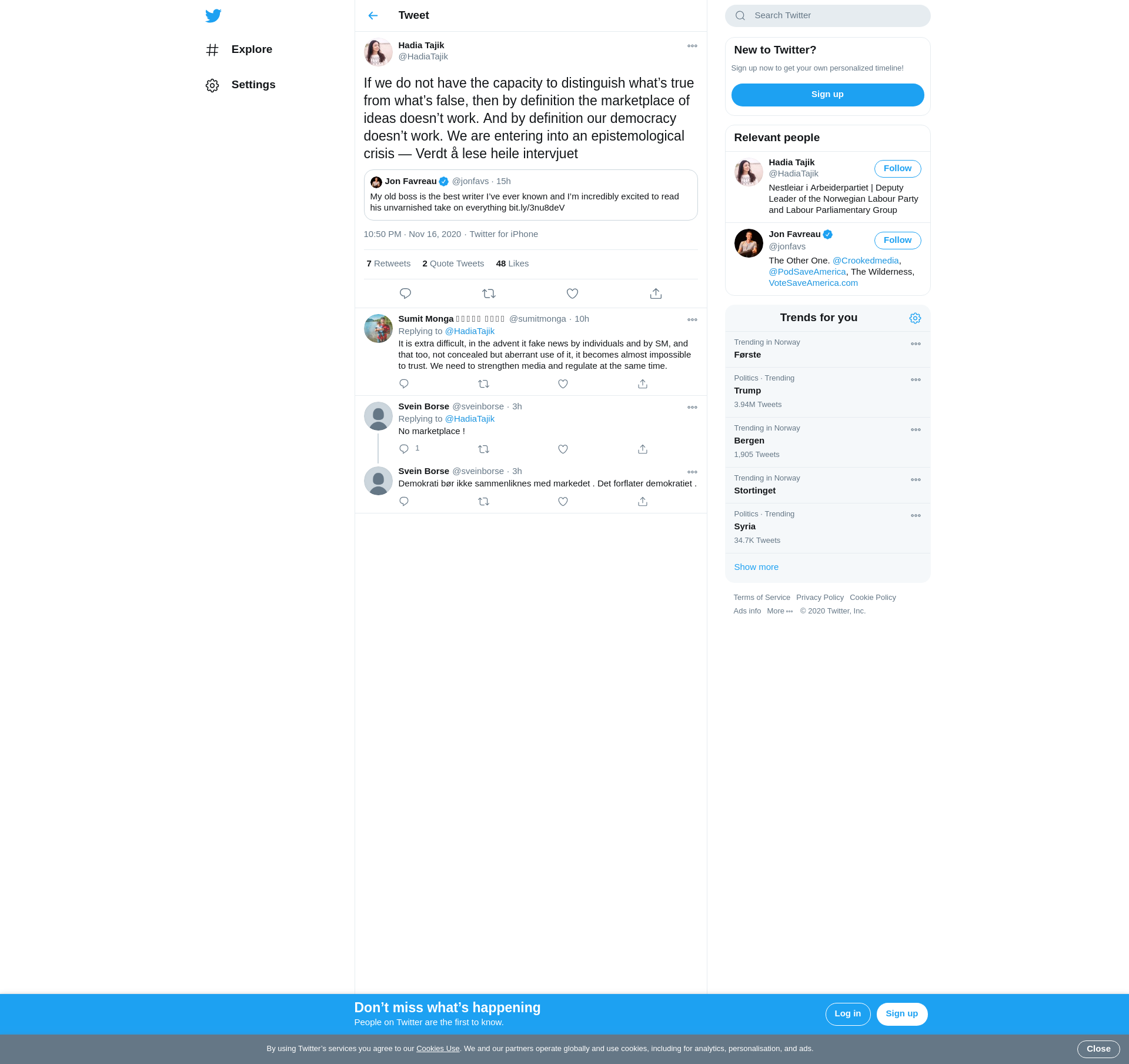The height and width of the screenshot is (1064, 1129).
Task: Open Hadia Tajik's avatar on main tweet
Action: pos(378,52)
